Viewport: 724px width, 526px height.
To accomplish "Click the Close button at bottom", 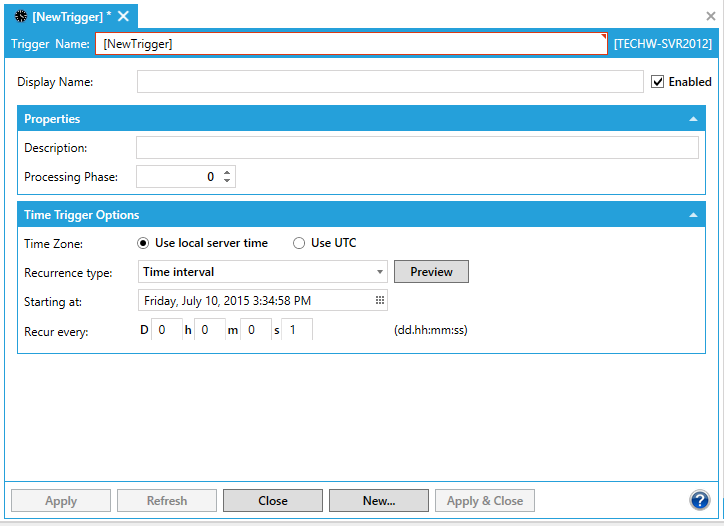I will click(x=272, y=501).
